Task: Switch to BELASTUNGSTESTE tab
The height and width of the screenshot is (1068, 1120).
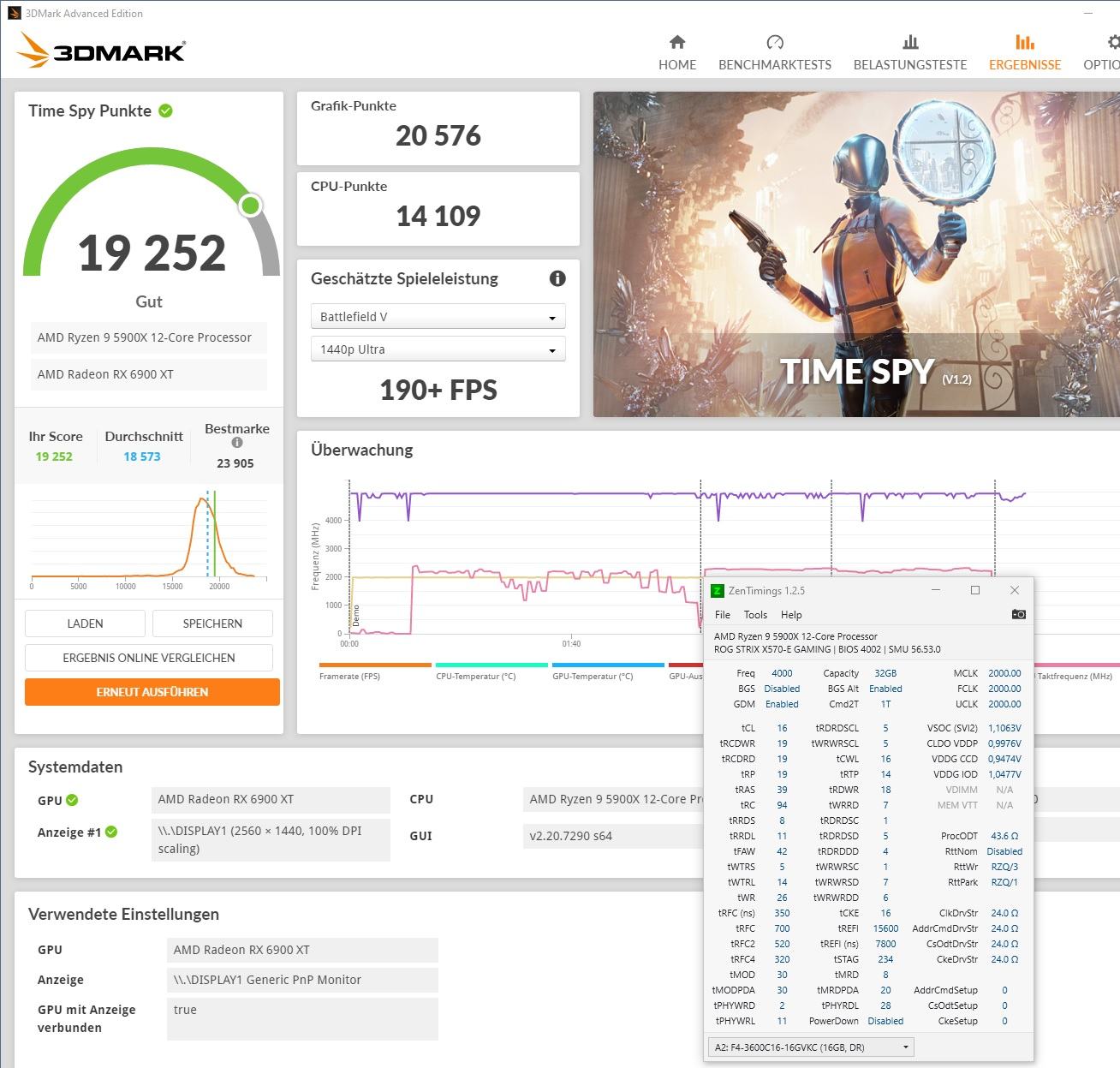Action: 909,52
